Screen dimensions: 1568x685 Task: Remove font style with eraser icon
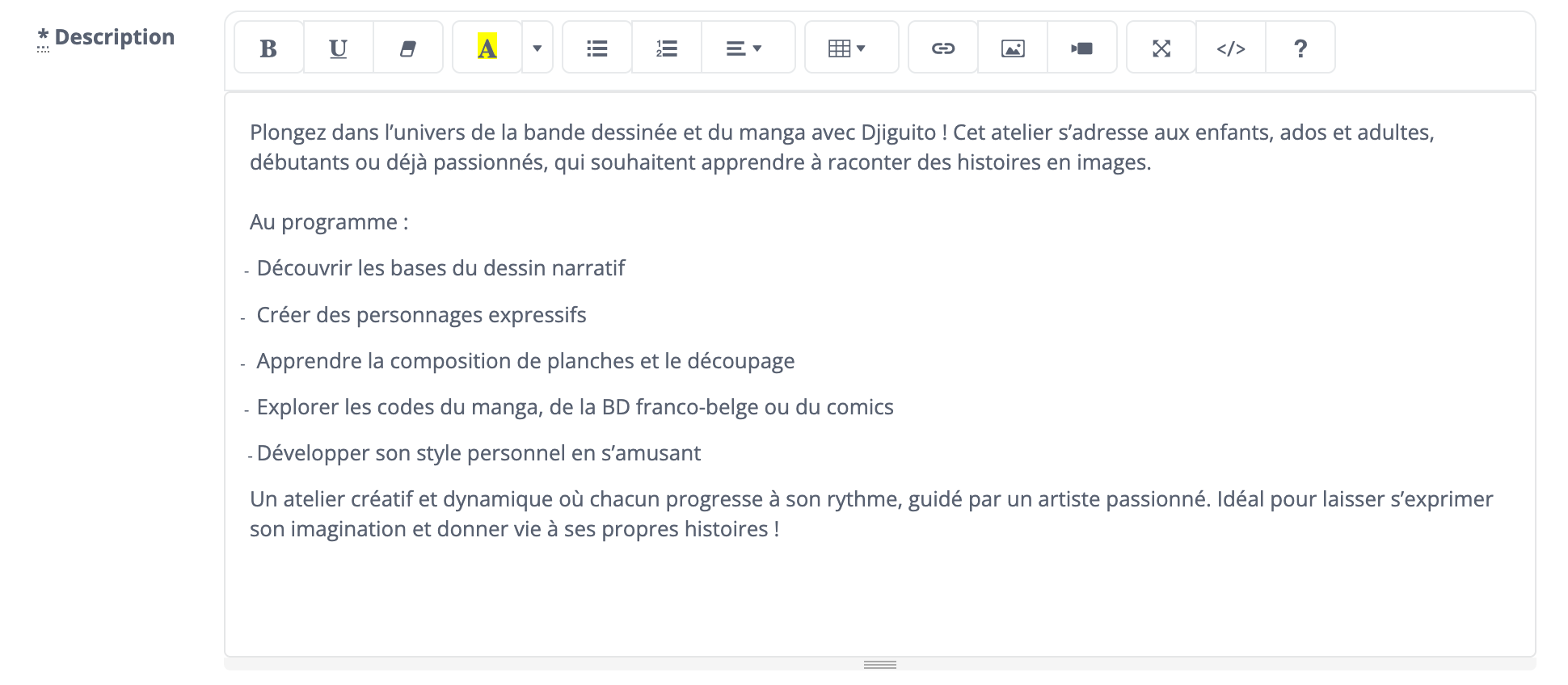click(408, 48)
